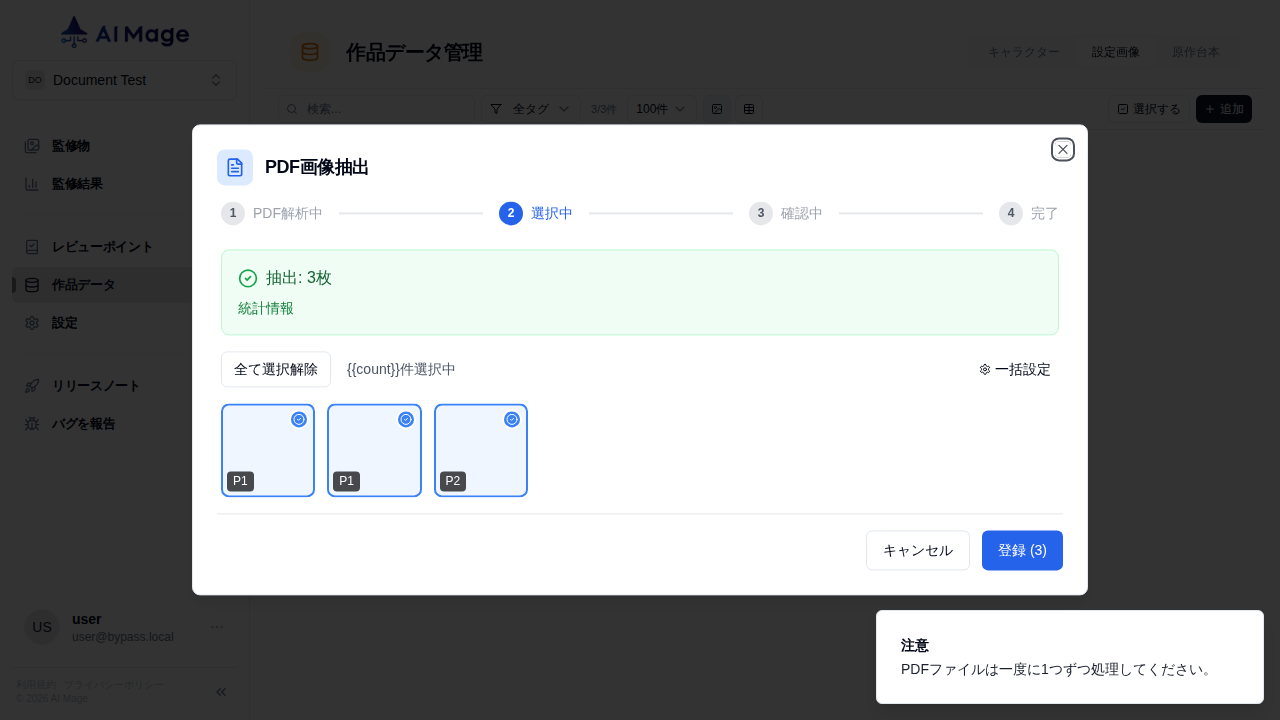Click the image view icon next to 100件 dropdown

click(717, 109)
